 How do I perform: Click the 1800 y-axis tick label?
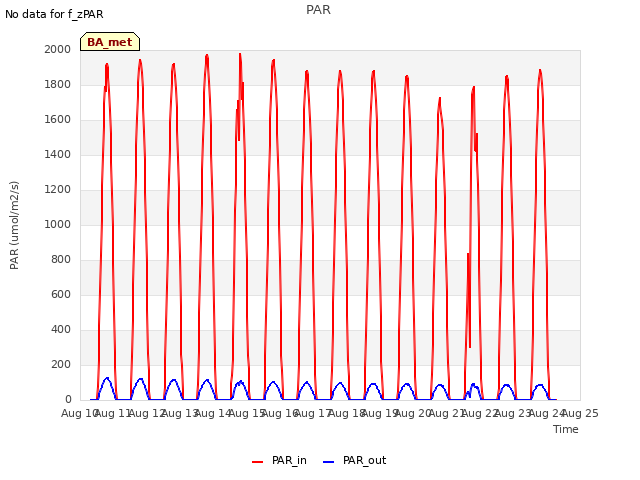58,84
